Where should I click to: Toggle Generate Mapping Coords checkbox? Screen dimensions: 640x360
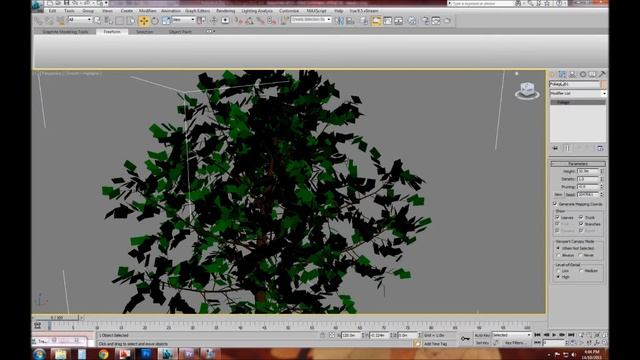tap(555, 204)
